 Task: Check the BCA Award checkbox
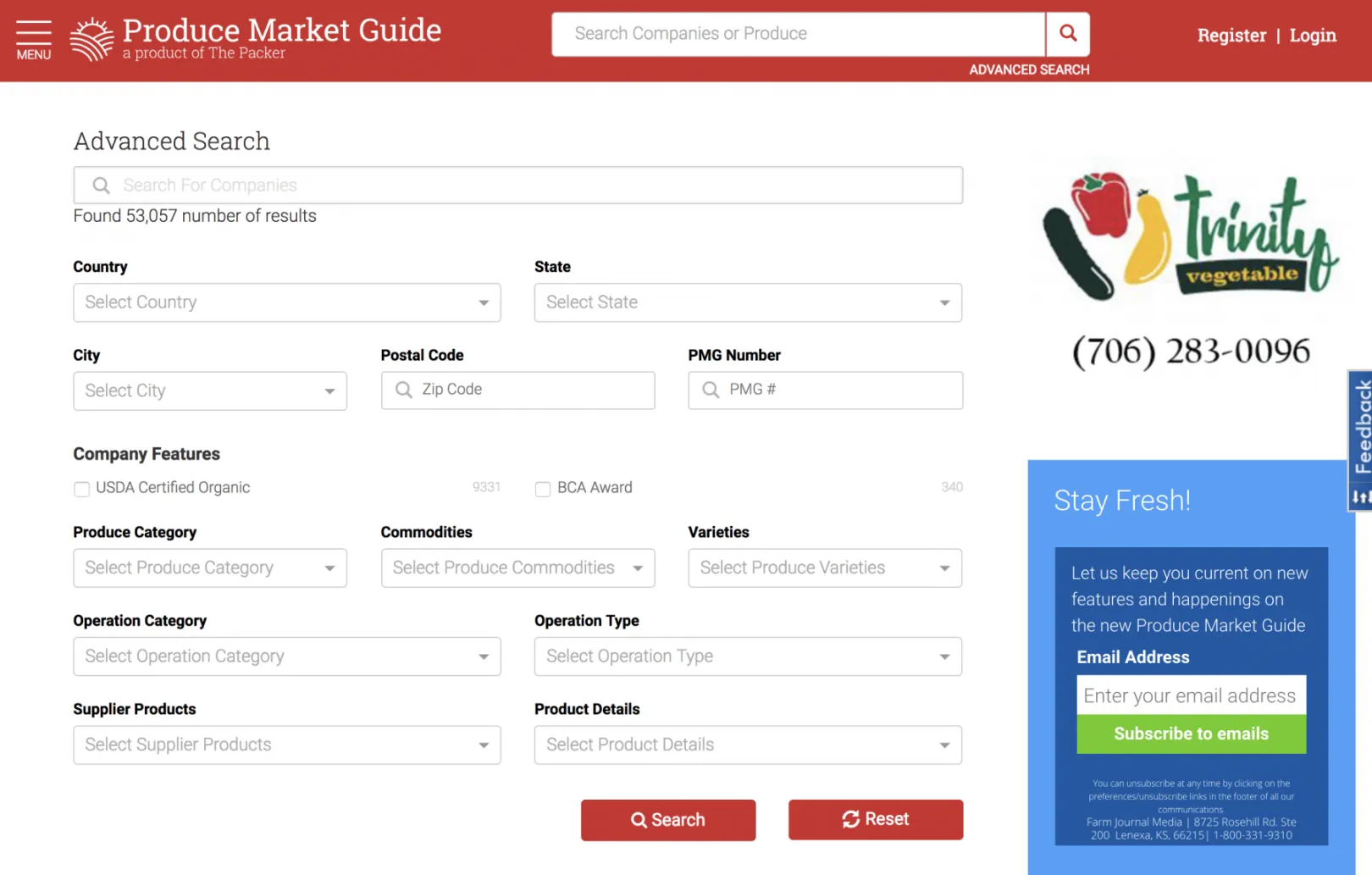pyautogui.click(x=543, y=489)
